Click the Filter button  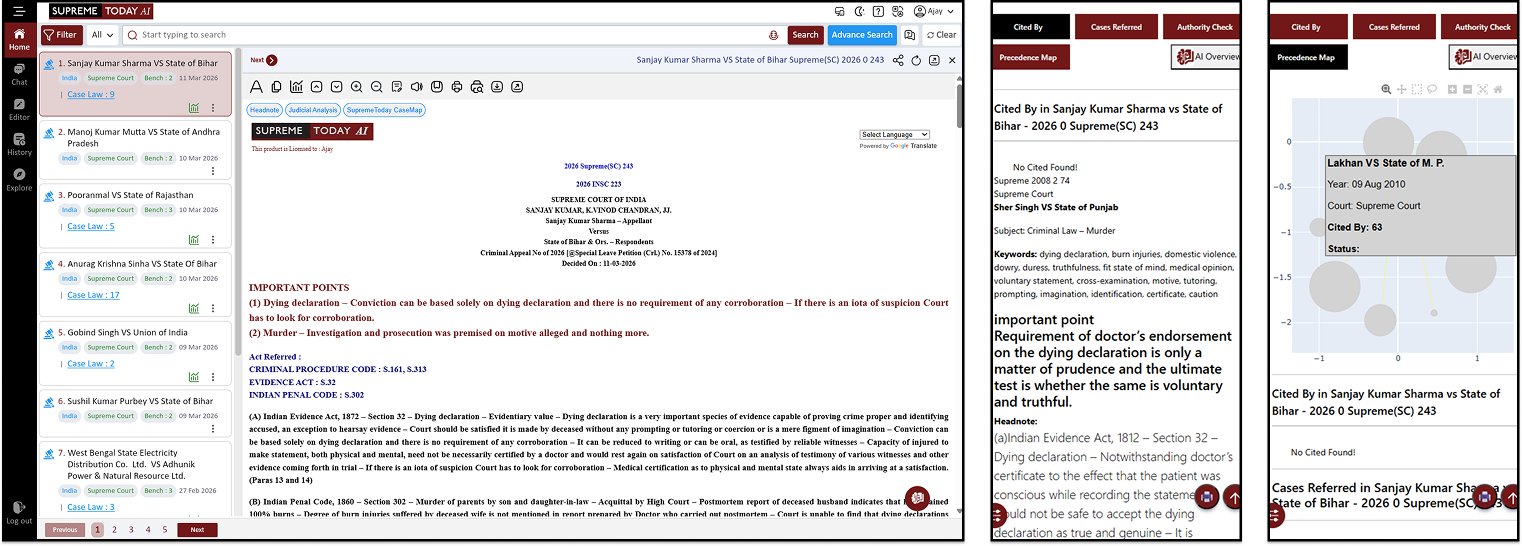click(61, 35)
